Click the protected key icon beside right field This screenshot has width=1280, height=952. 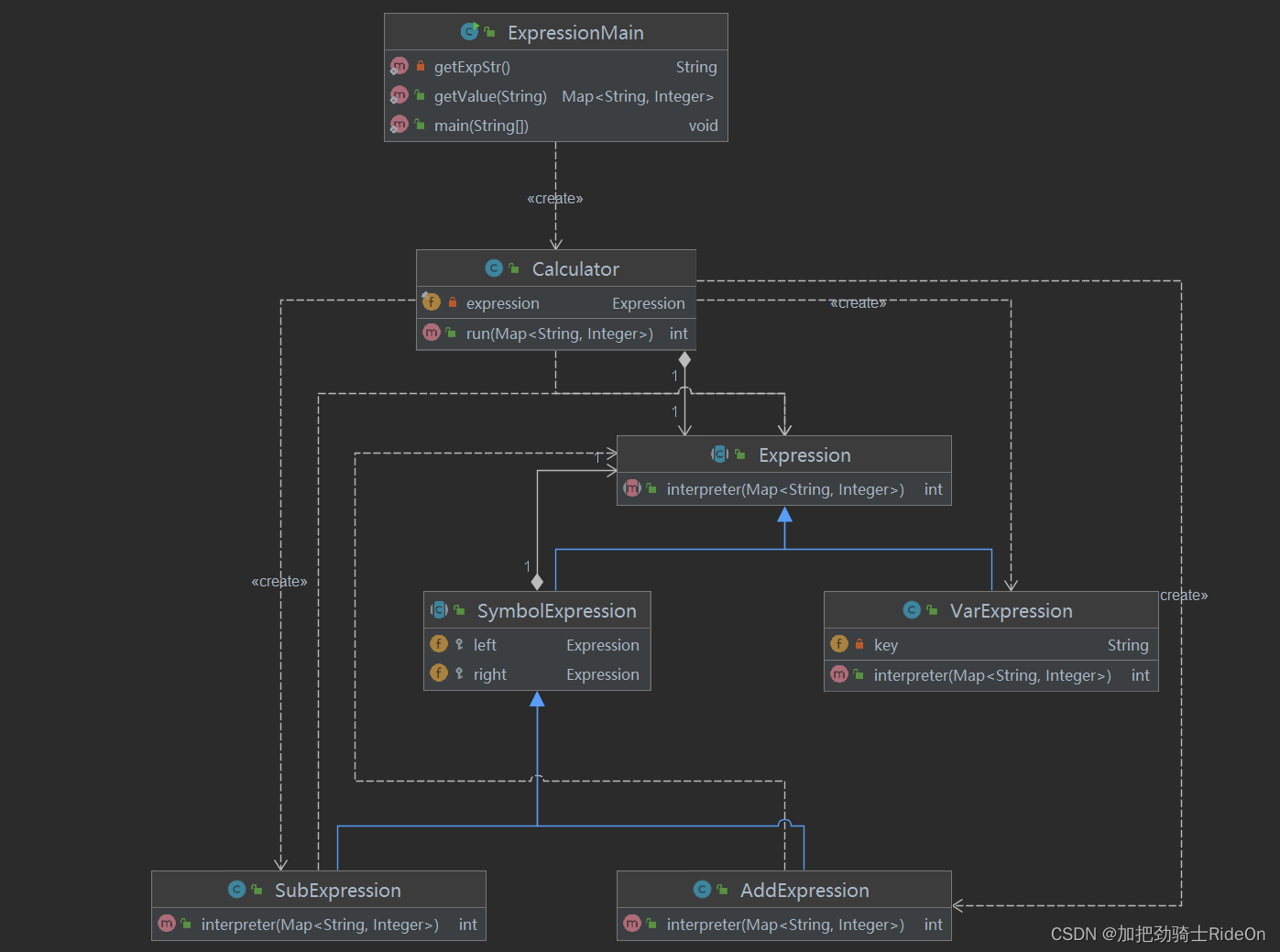click(x=459, y=673)
